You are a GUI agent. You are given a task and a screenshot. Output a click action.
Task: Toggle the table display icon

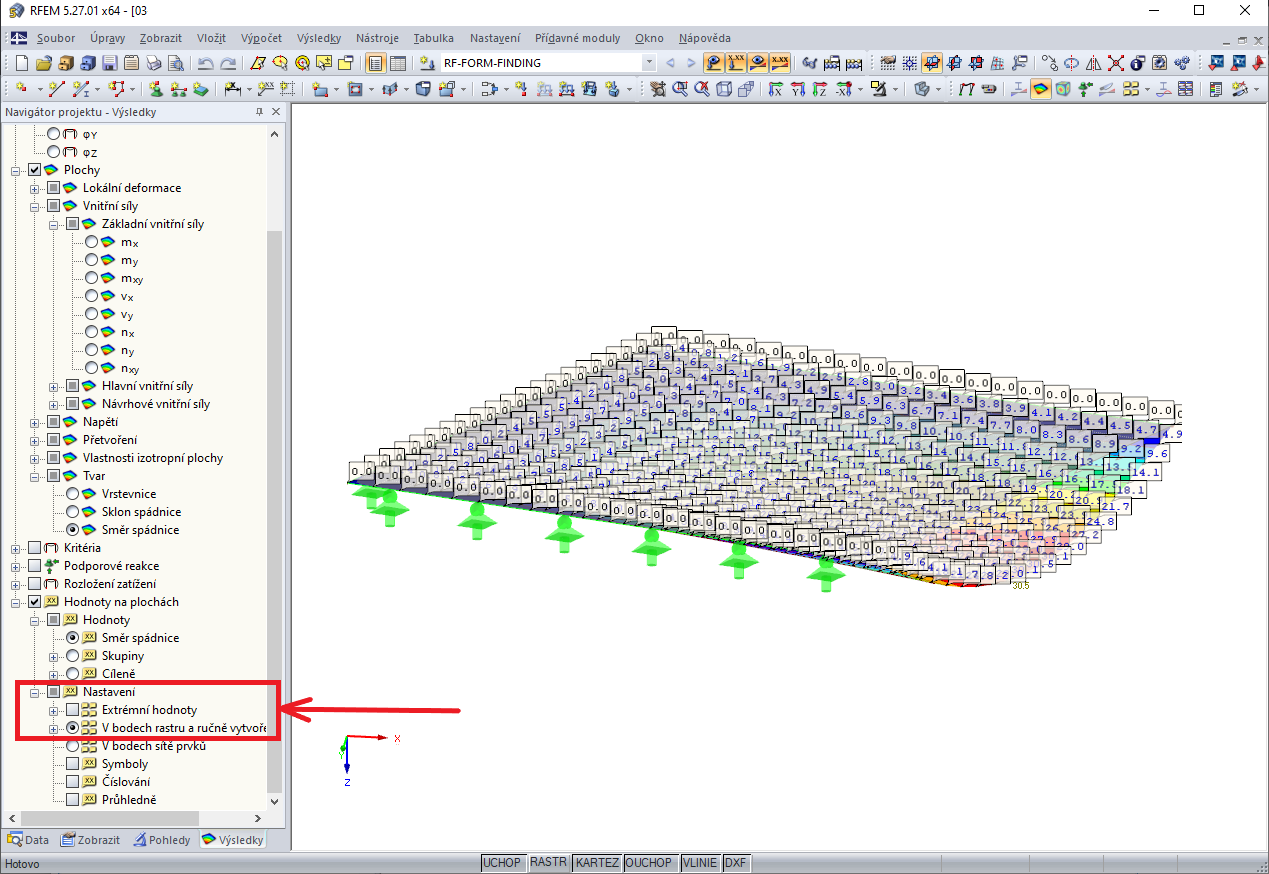coord(398,63)
